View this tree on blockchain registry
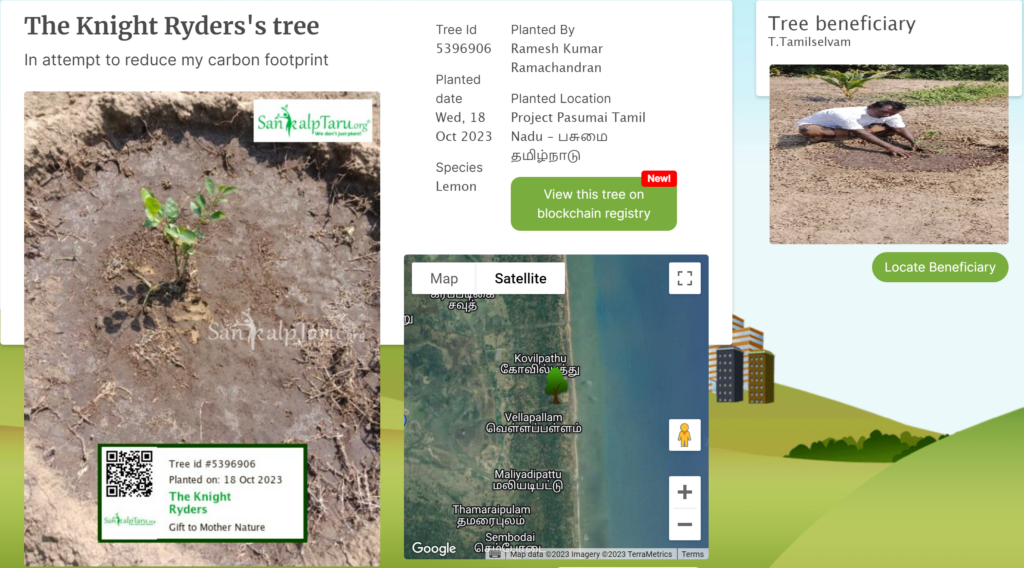 click(594, 204)
